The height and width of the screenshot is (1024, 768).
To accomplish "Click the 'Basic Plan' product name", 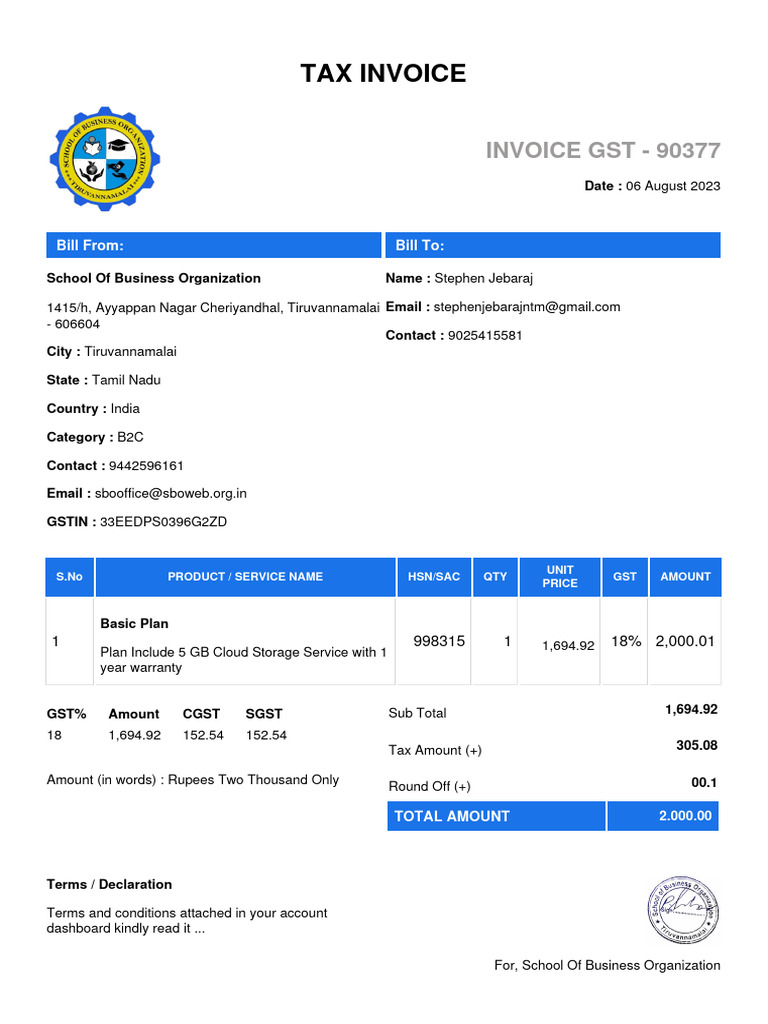I will (x=135, y=624).
